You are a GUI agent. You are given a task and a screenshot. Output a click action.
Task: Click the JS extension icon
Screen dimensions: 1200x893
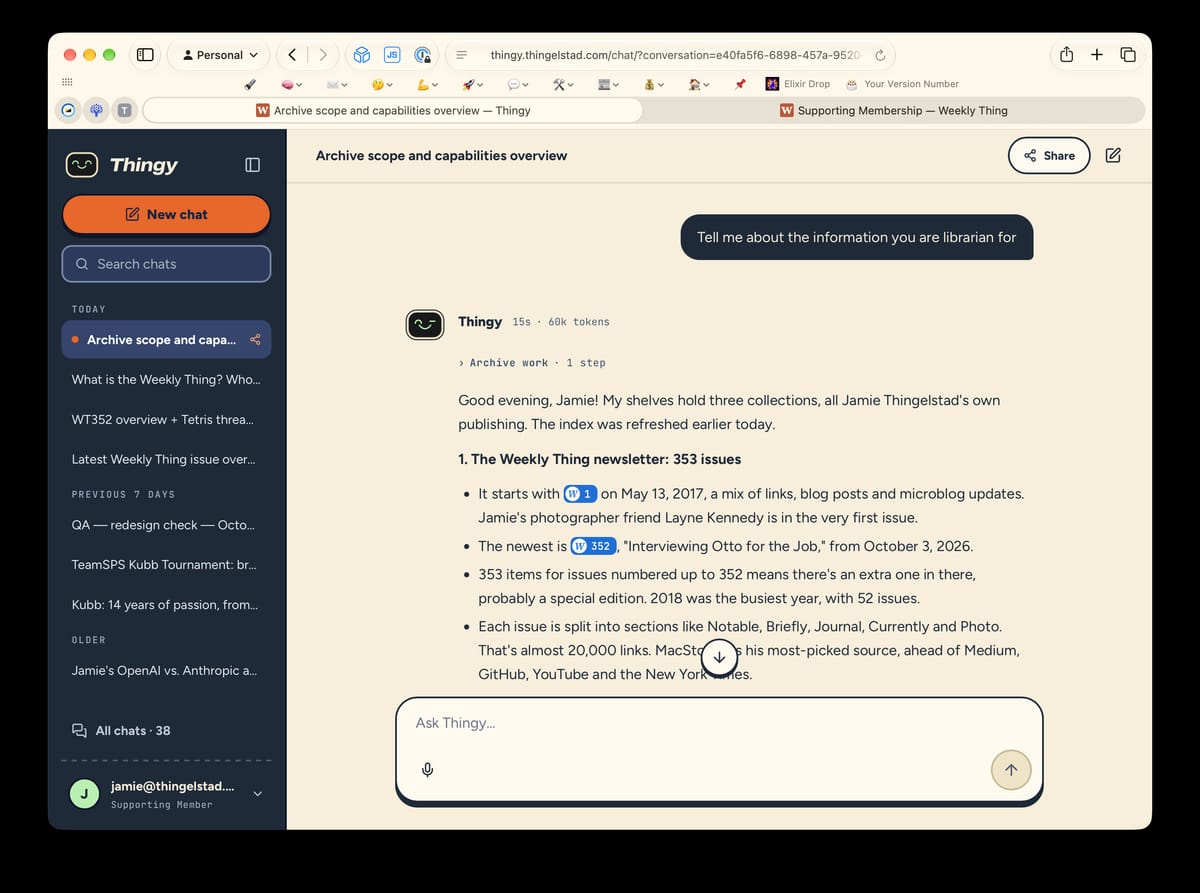(392, 55)
